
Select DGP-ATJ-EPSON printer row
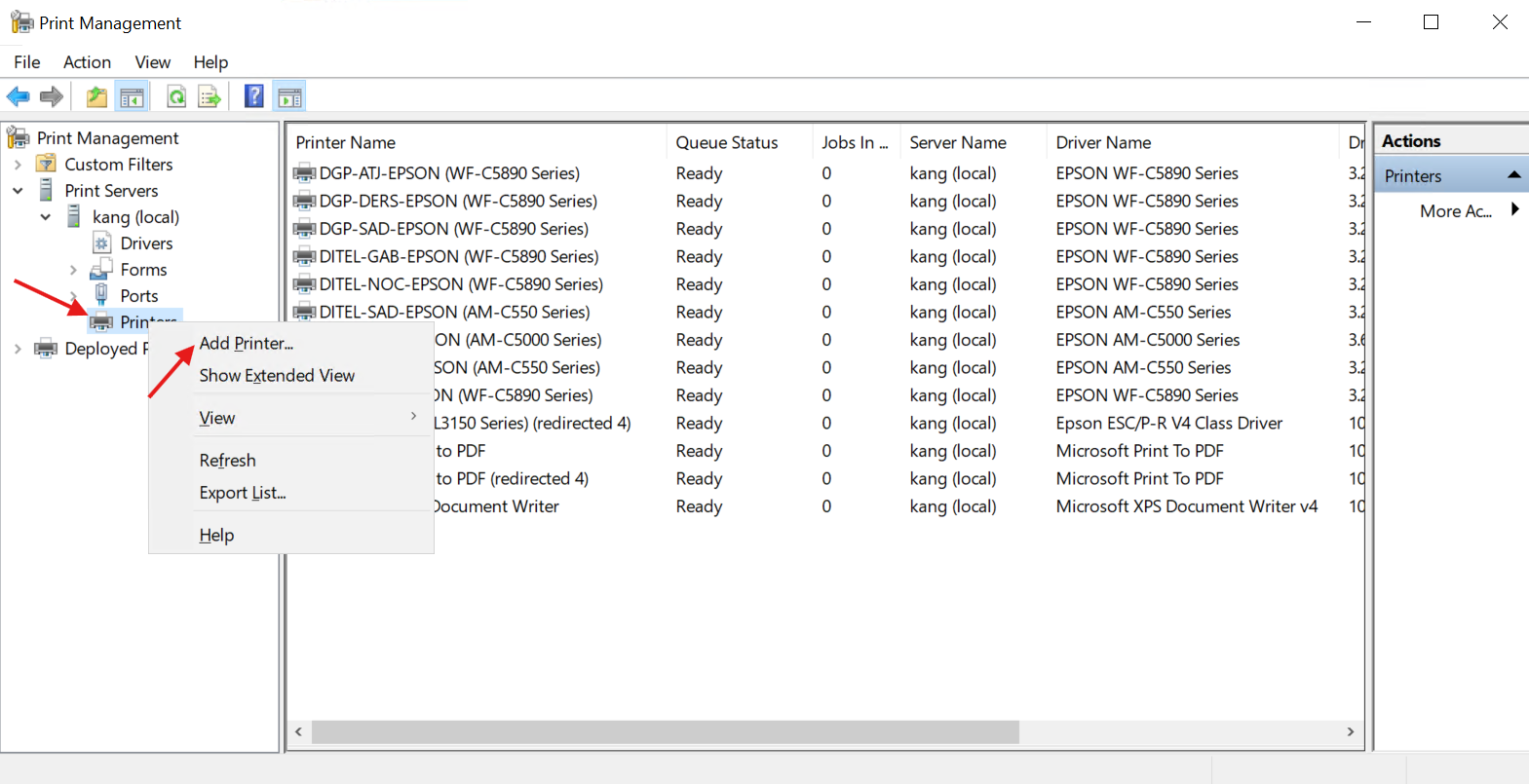click(x=449, y=173)
